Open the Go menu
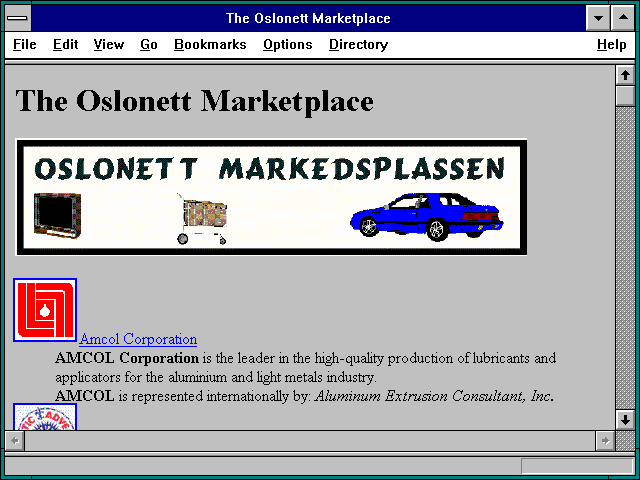Viewport: 640px width, 480px height. (149, 44)
